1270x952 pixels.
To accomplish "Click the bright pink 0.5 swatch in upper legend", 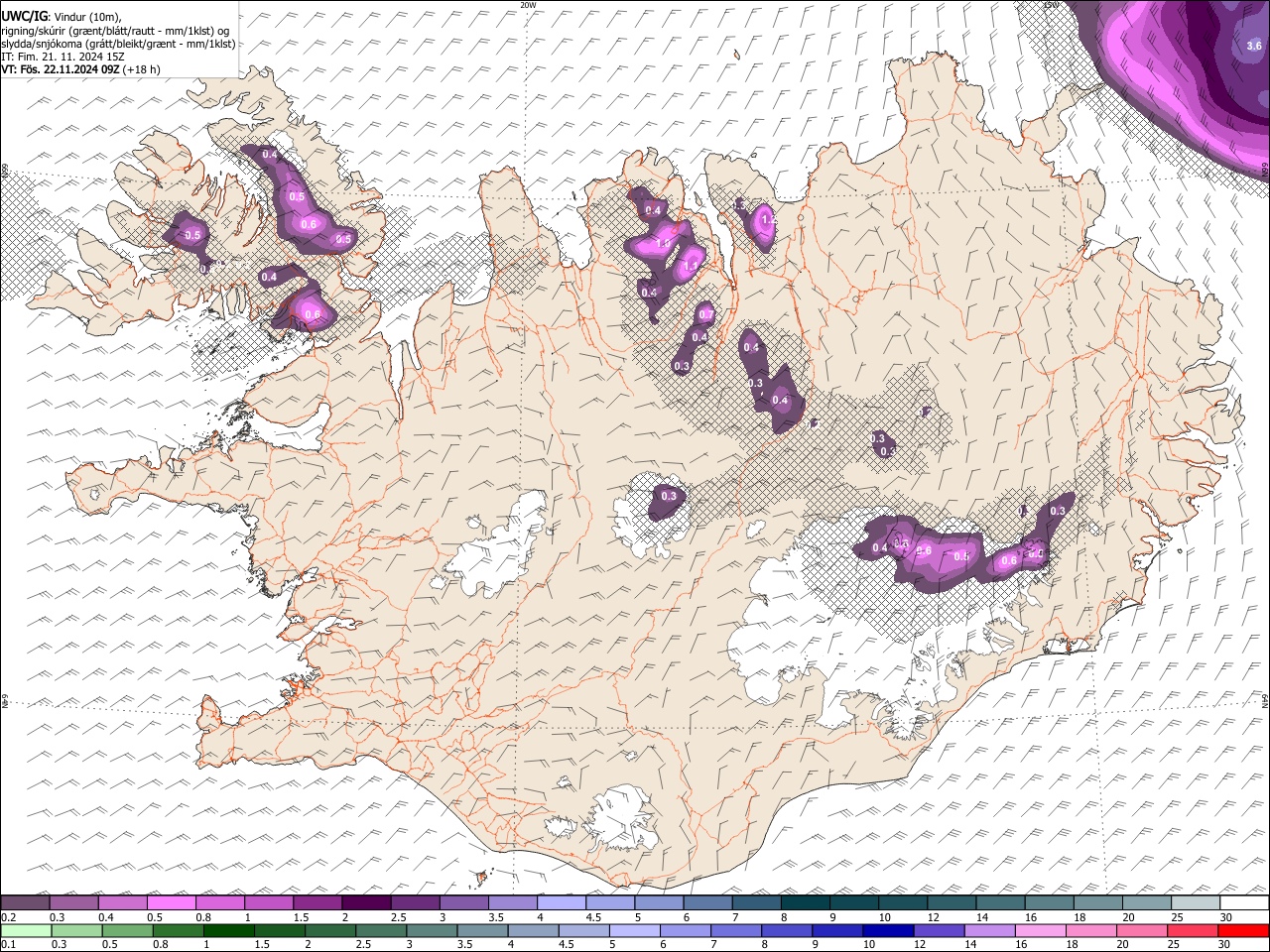I will [172, 903].
